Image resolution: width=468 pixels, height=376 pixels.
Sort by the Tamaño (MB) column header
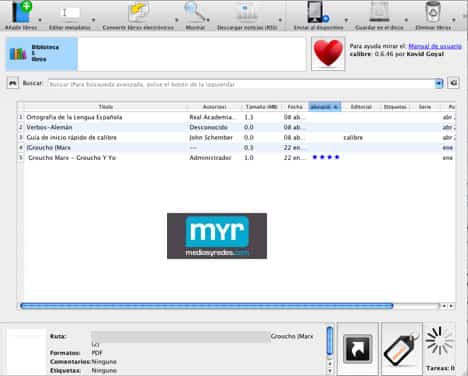click(261, 107)
